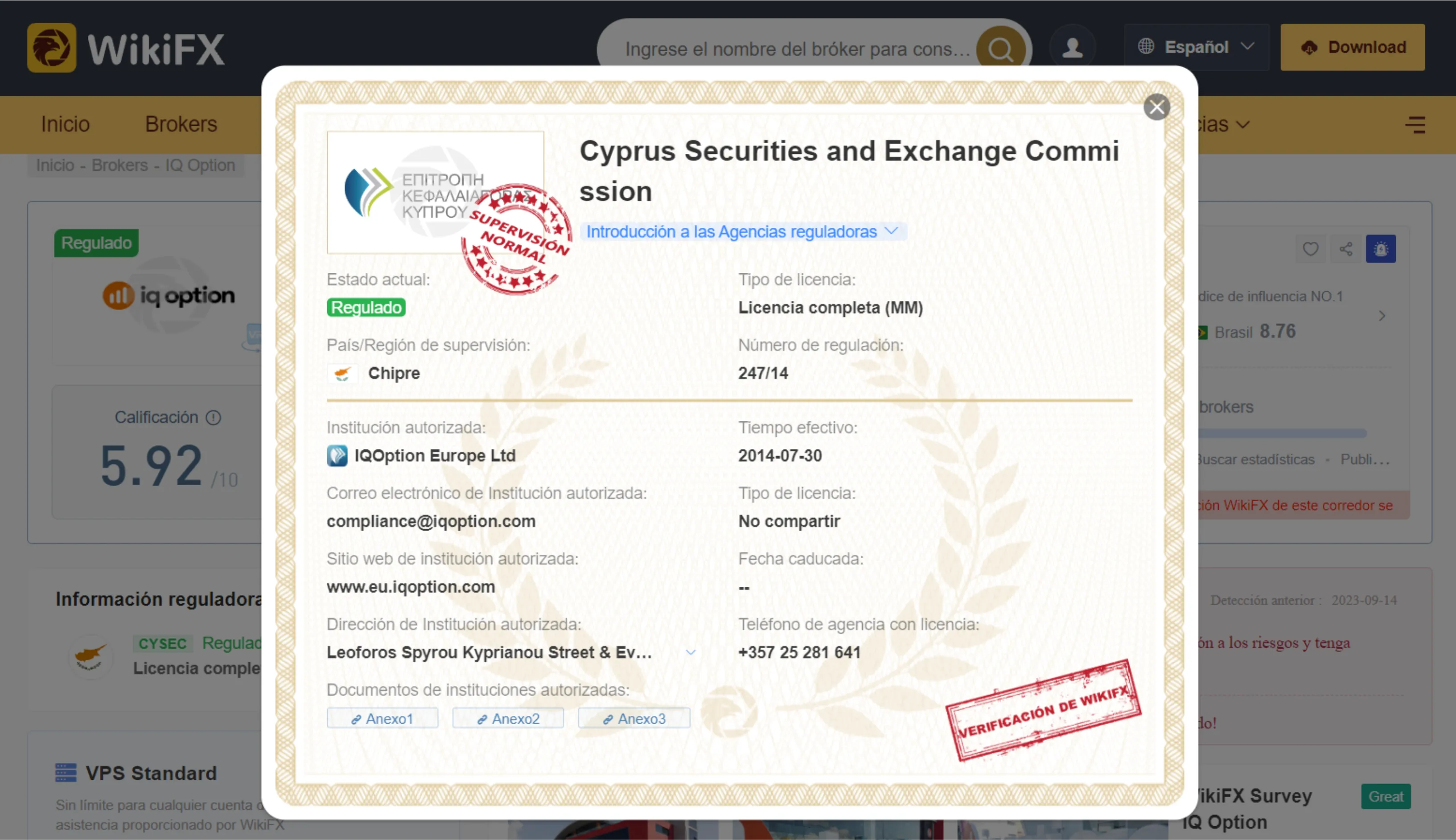Click the WikiFX eagle logo icon
Viewport: 1456px width, 840px height.
[x=51, y=48]
